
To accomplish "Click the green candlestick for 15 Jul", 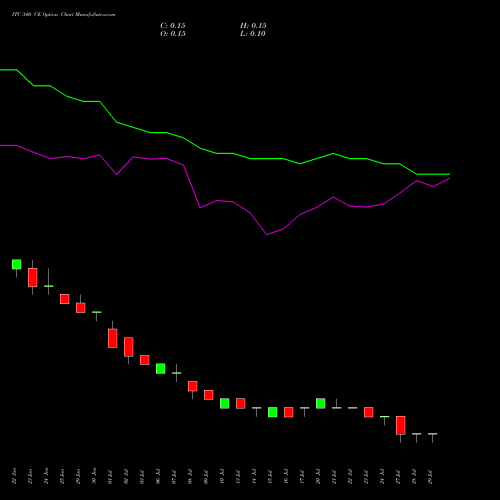I will (x=273, y=412).
